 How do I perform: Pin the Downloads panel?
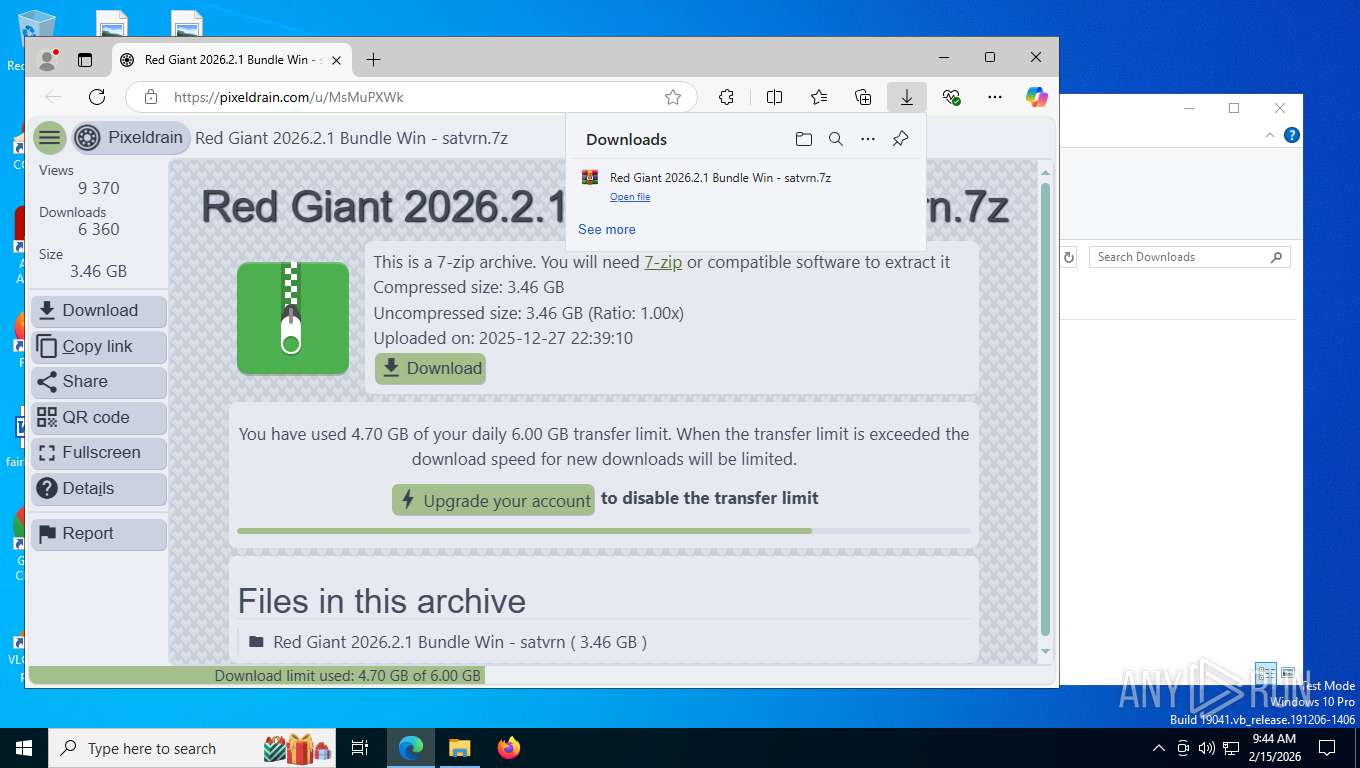click(900, 139)
